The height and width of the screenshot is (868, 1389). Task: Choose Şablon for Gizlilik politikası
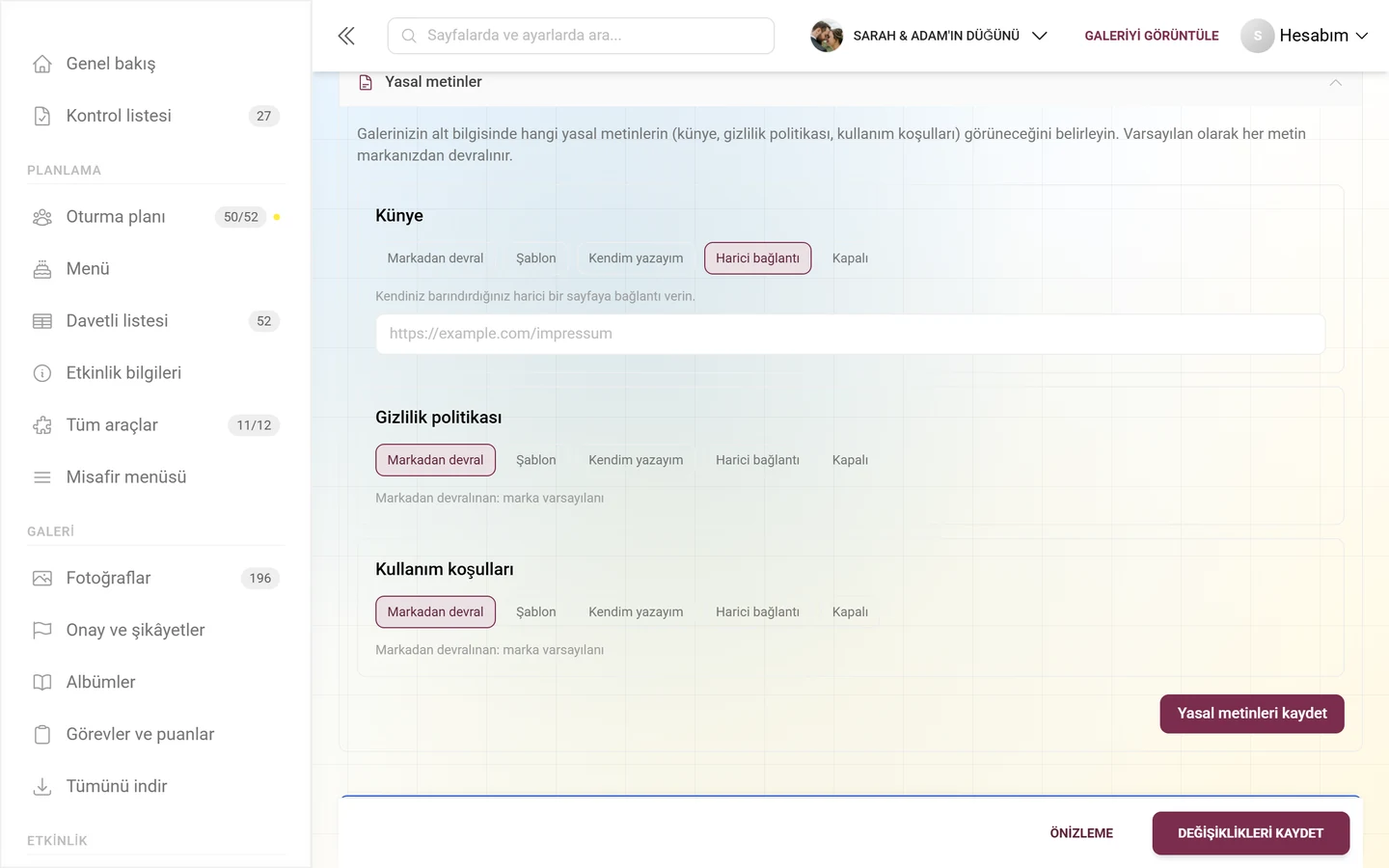click(536, 460)
